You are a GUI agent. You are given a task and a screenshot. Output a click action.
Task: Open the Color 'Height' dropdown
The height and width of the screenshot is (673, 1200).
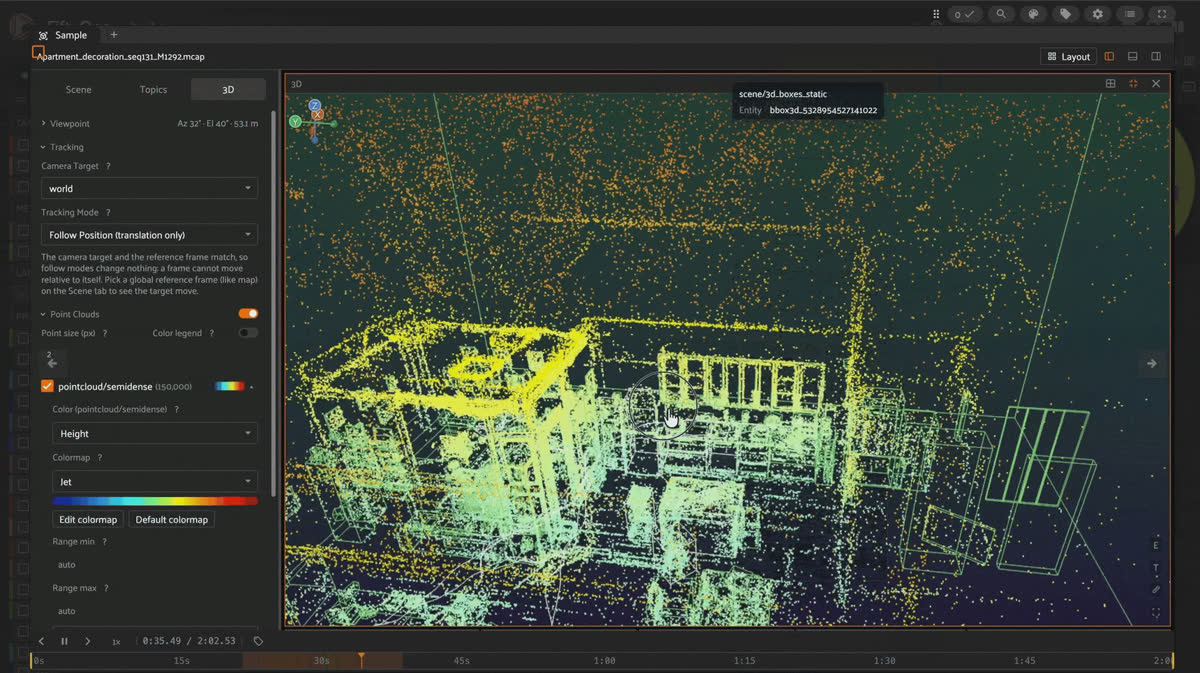[155, 434]
